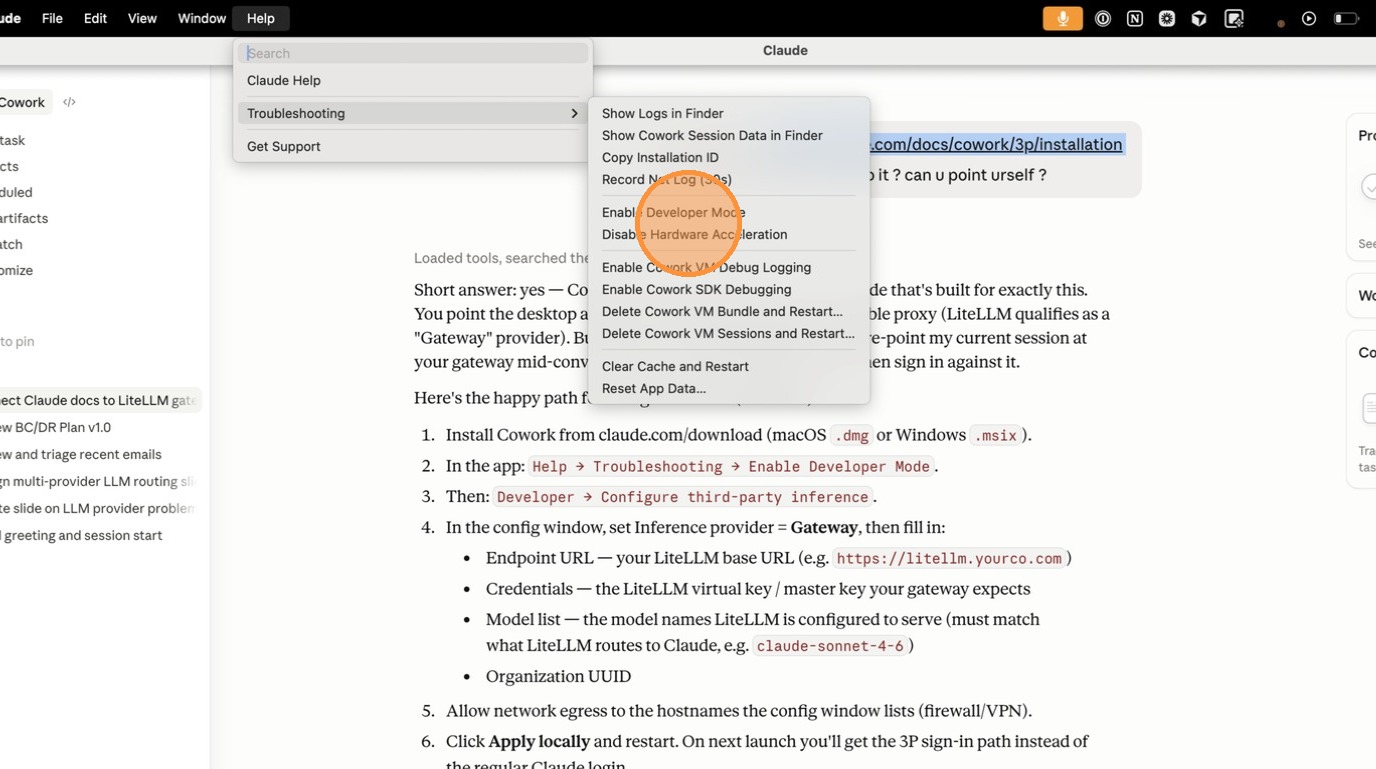
Task: Click the Projects item in the sidebar
Action: point(10,166)
